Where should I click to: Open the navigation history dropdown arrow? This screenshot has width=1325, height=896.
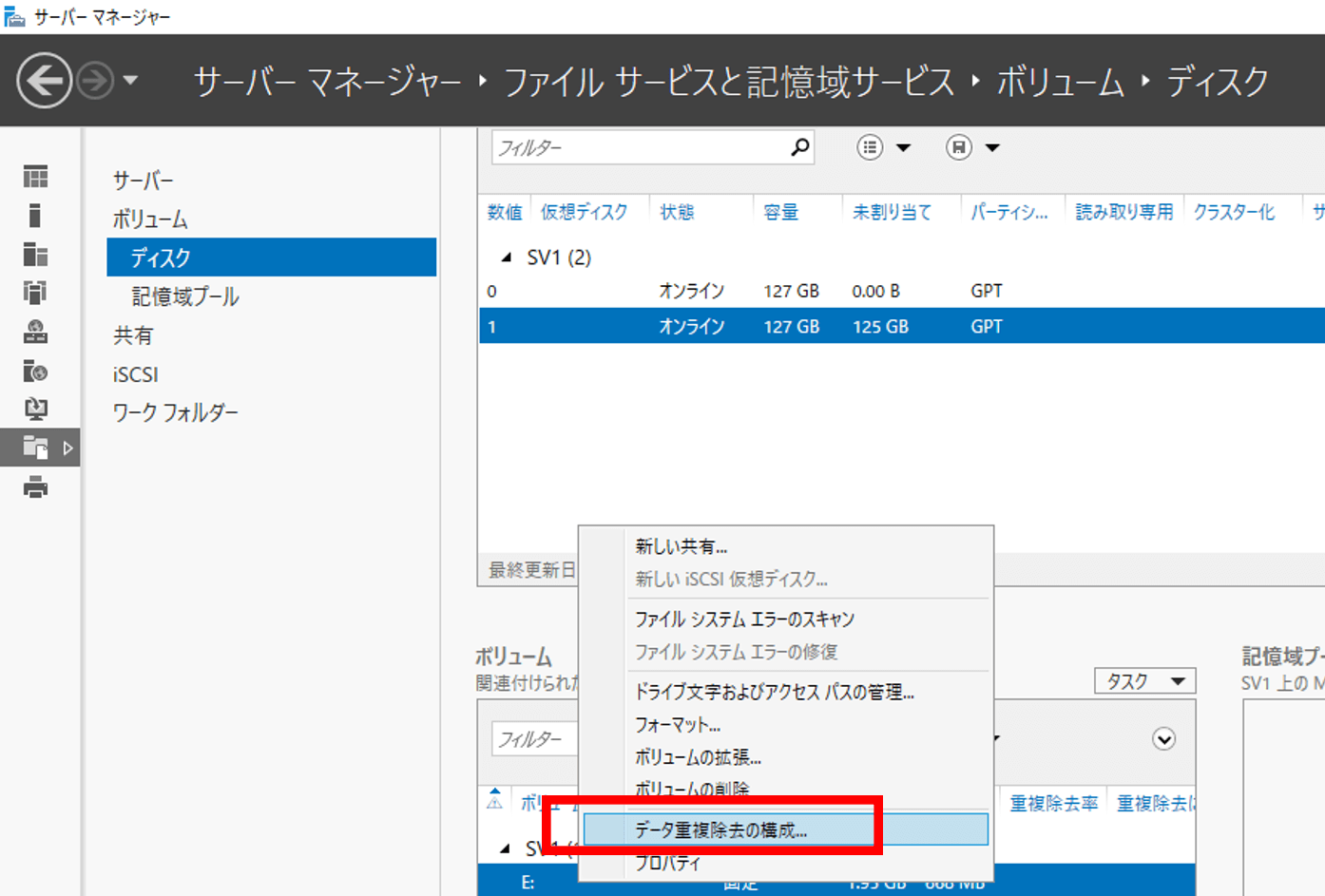click(x=131, y=81)
